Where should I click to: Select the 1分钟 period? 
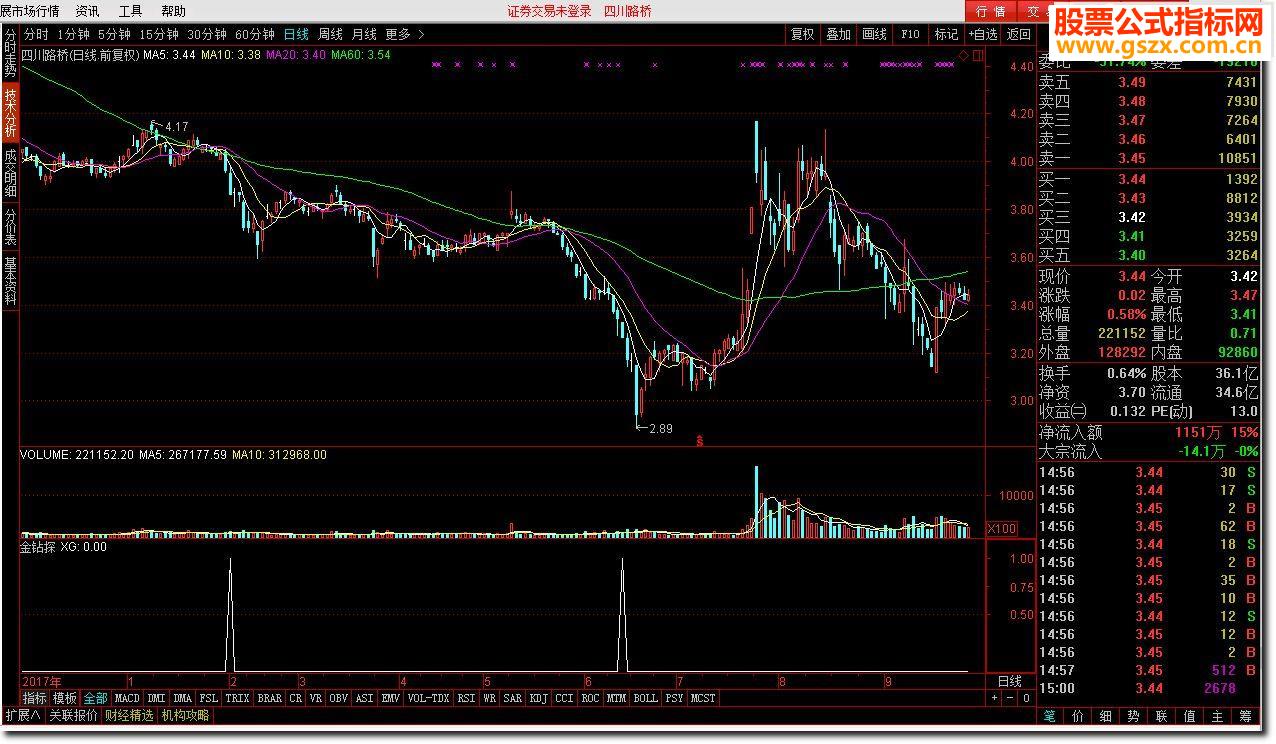[x=73, y=34]
